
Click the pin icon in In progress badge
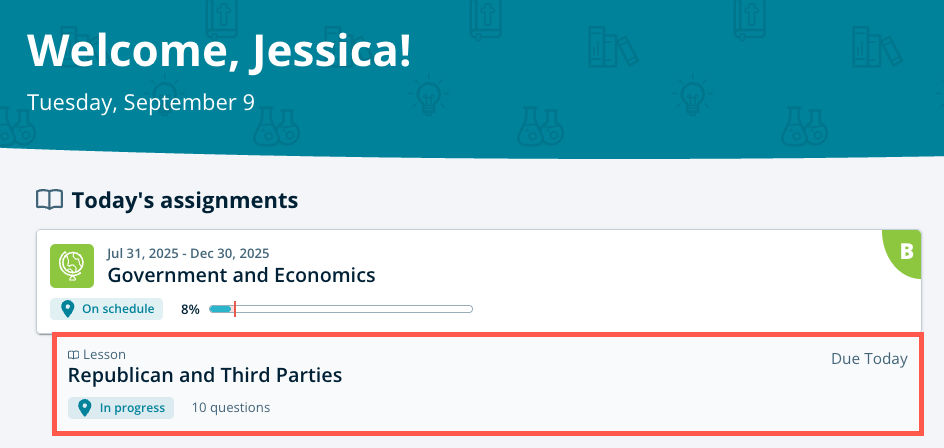click(x=85, y=408)
